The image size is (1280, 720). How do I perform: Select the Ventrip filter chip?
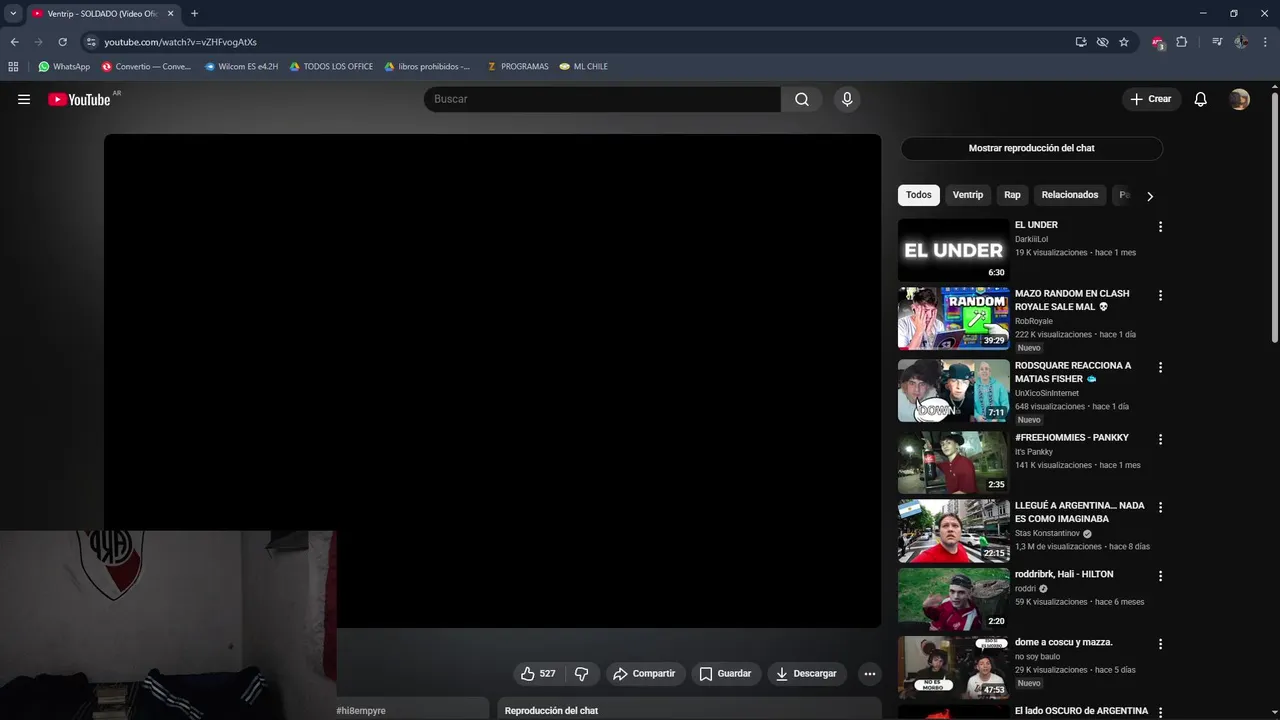coord(968,195)
